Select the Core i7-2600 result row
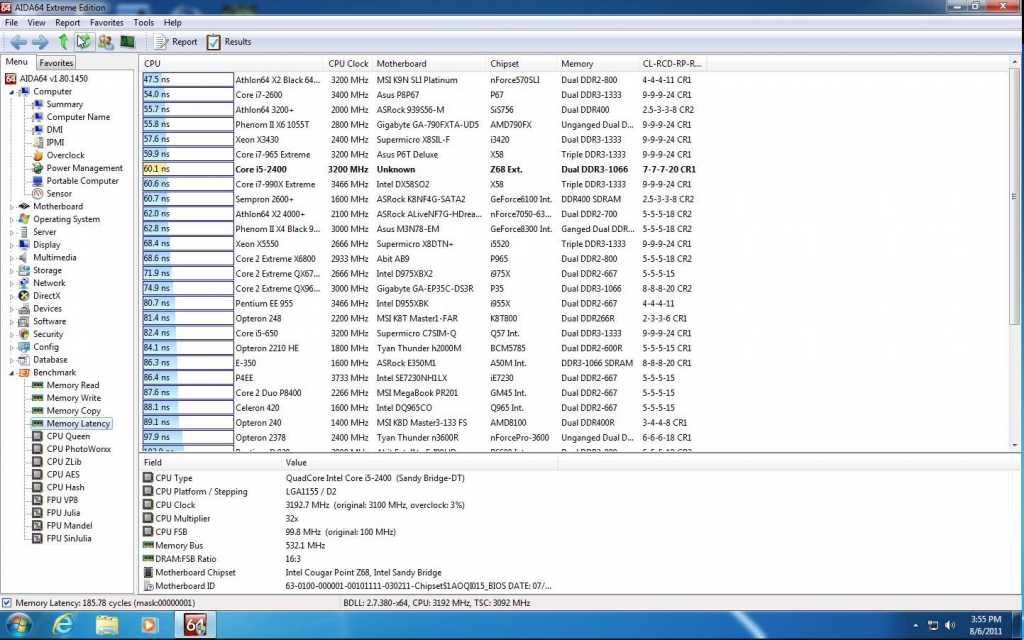This screenshot has height=640, width=1024. (x=258, y=94)
